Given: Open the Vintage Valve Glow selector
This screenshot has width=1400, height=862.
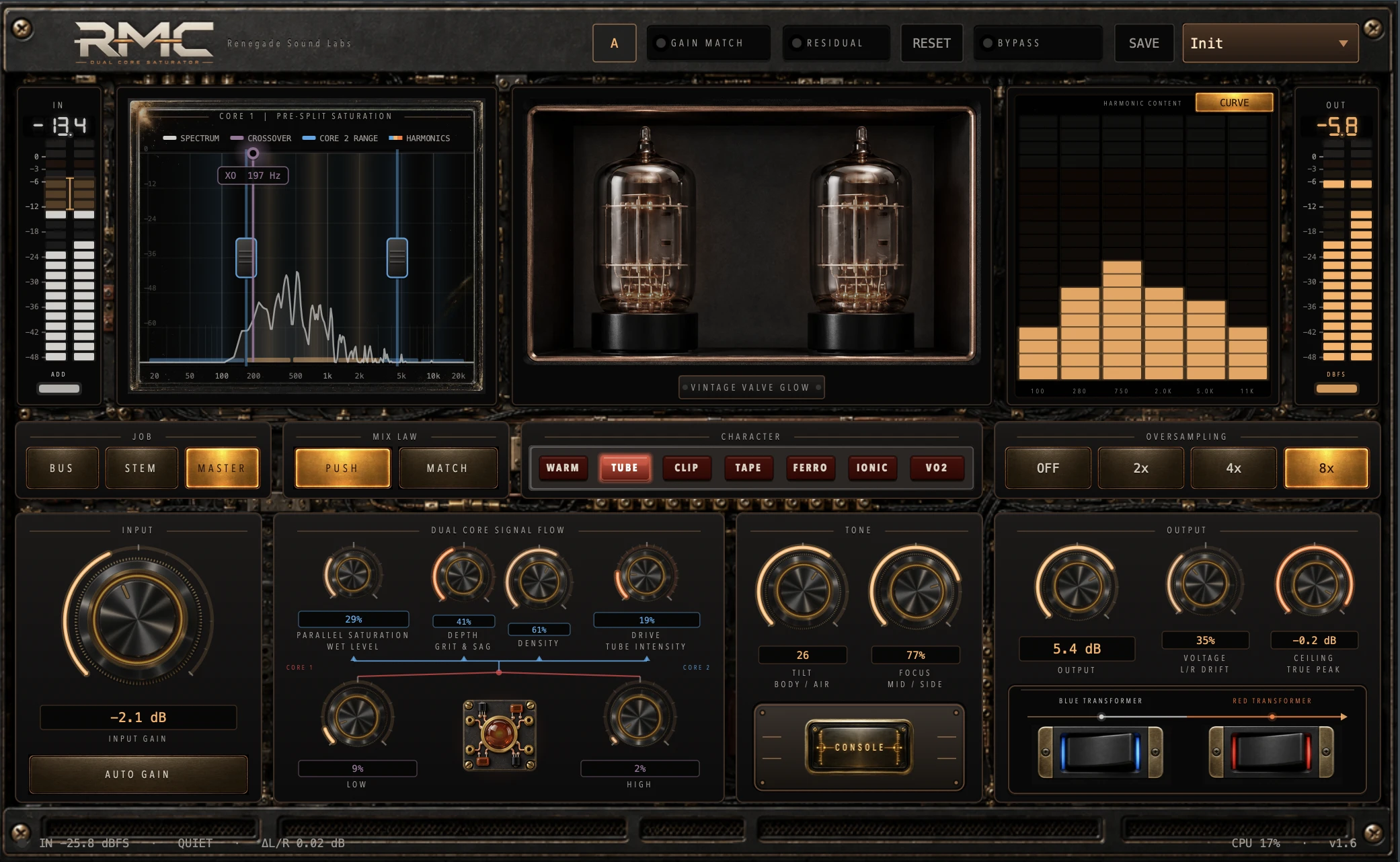Looking at the screenshot, I should (751, 387).
